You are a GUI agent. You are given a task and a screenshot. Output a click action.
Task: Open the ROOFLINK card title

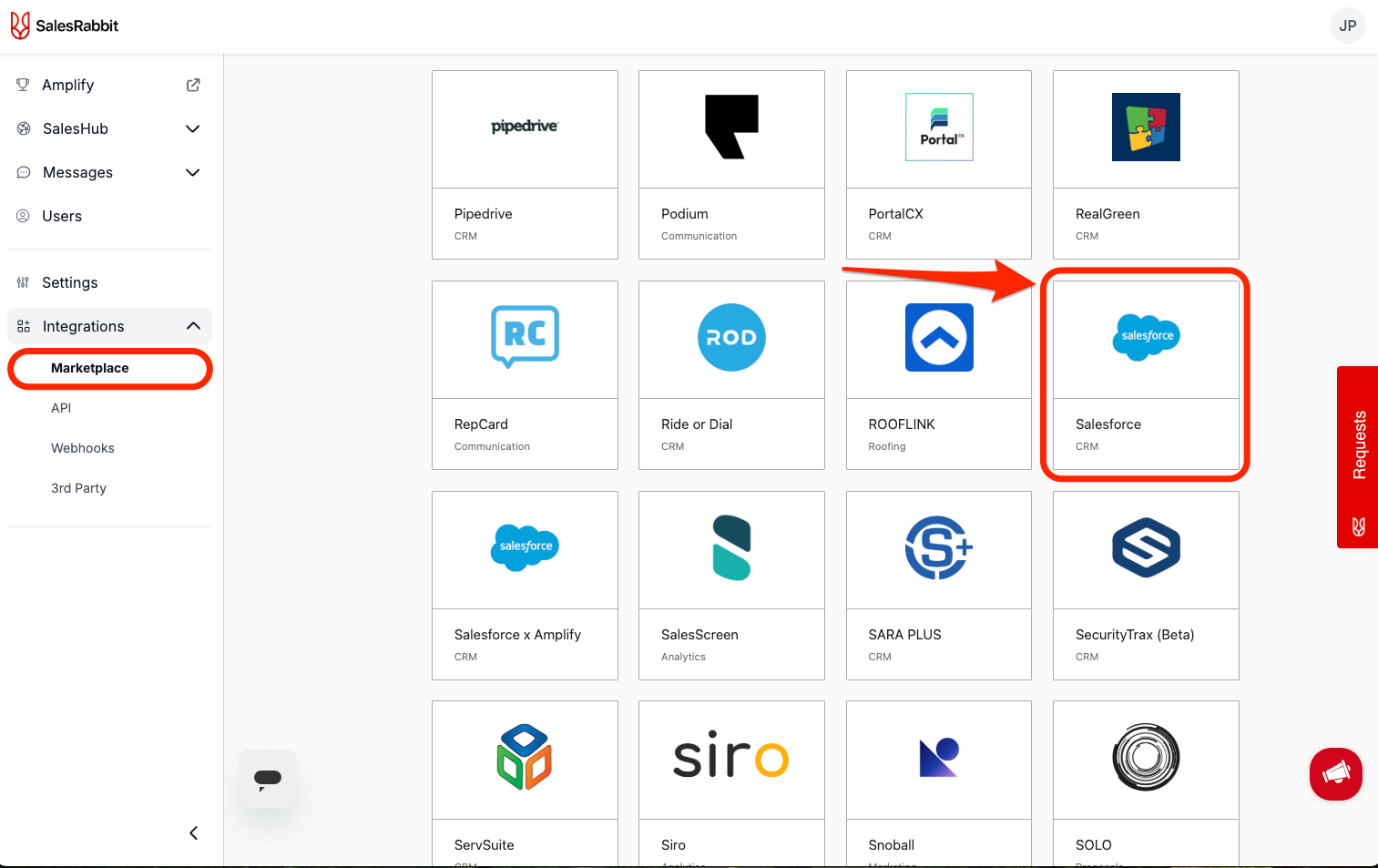click(x=902, y=424)
